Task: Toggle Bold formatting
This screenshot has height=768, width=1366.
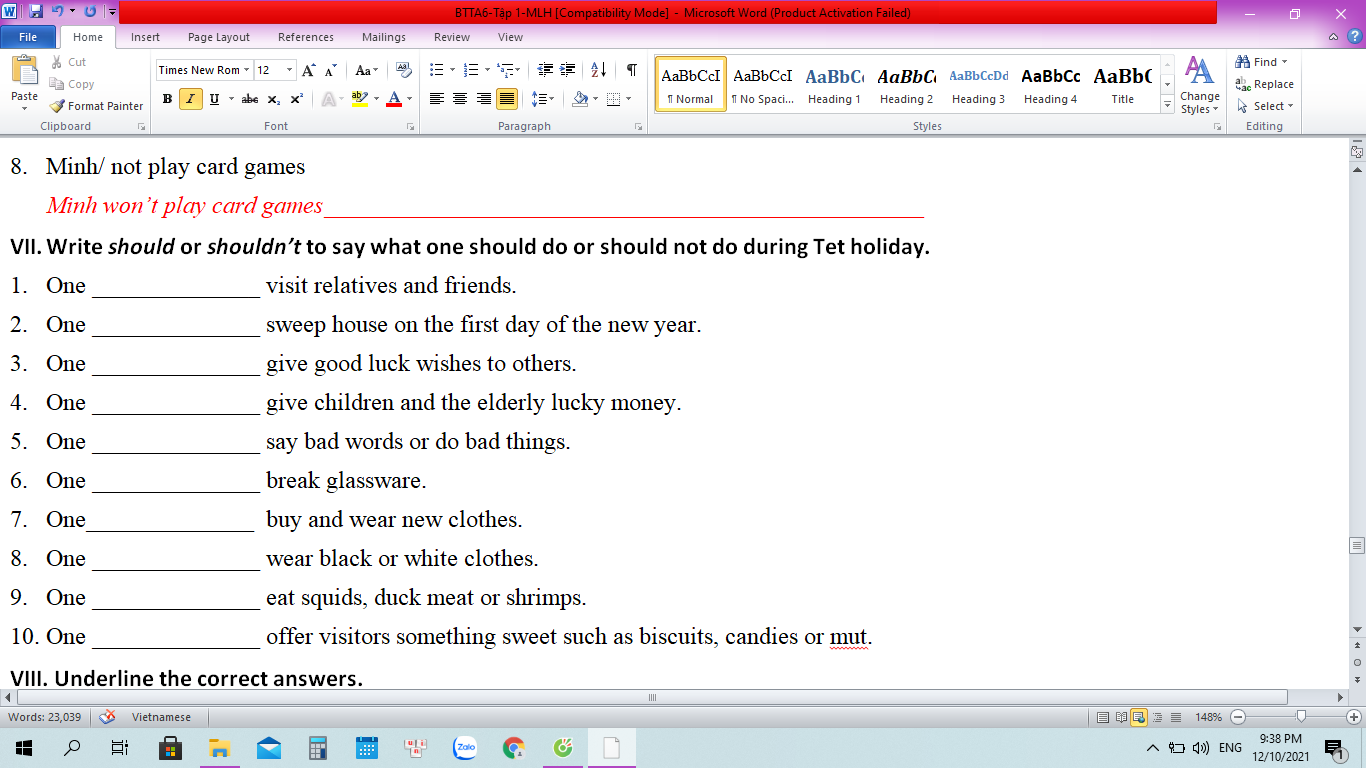Action: [x=167, y=99]
